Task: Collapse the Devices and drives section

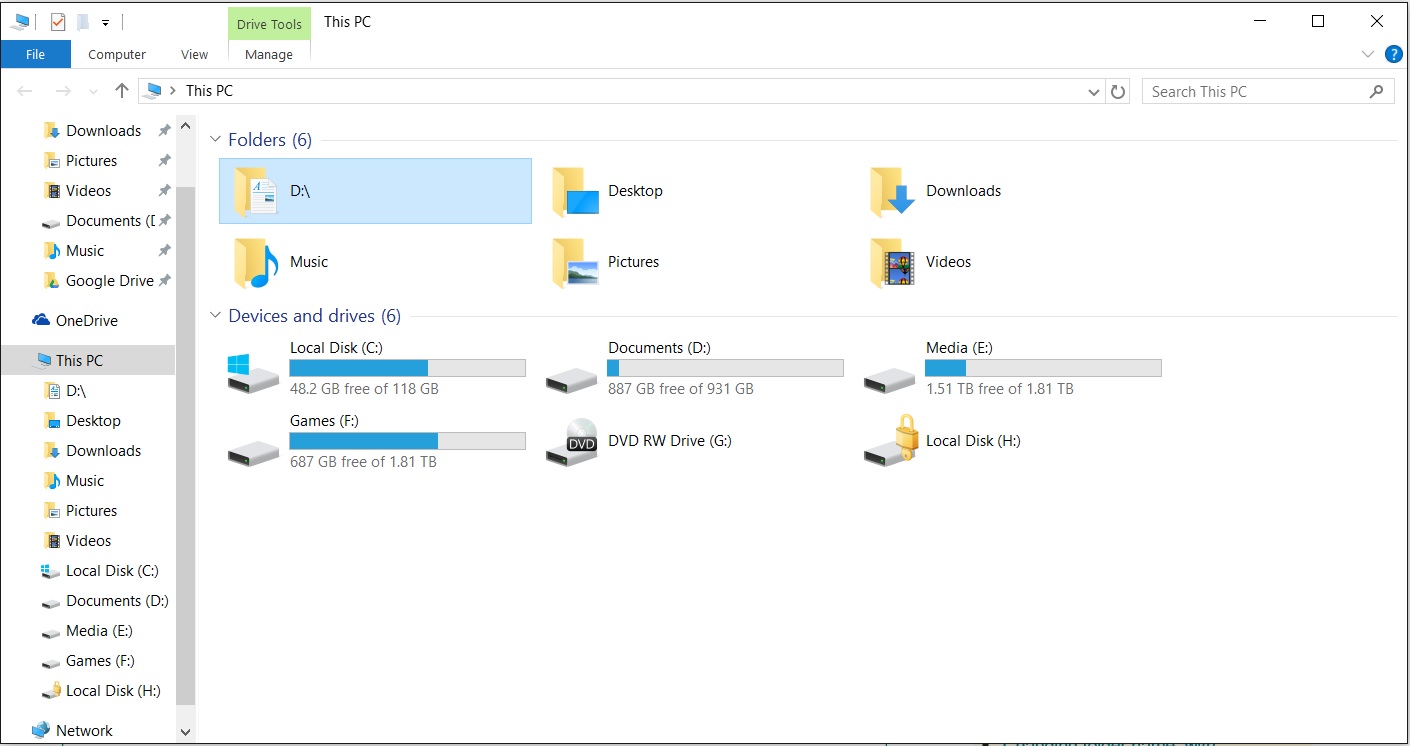Action: [x=215, y=315]
